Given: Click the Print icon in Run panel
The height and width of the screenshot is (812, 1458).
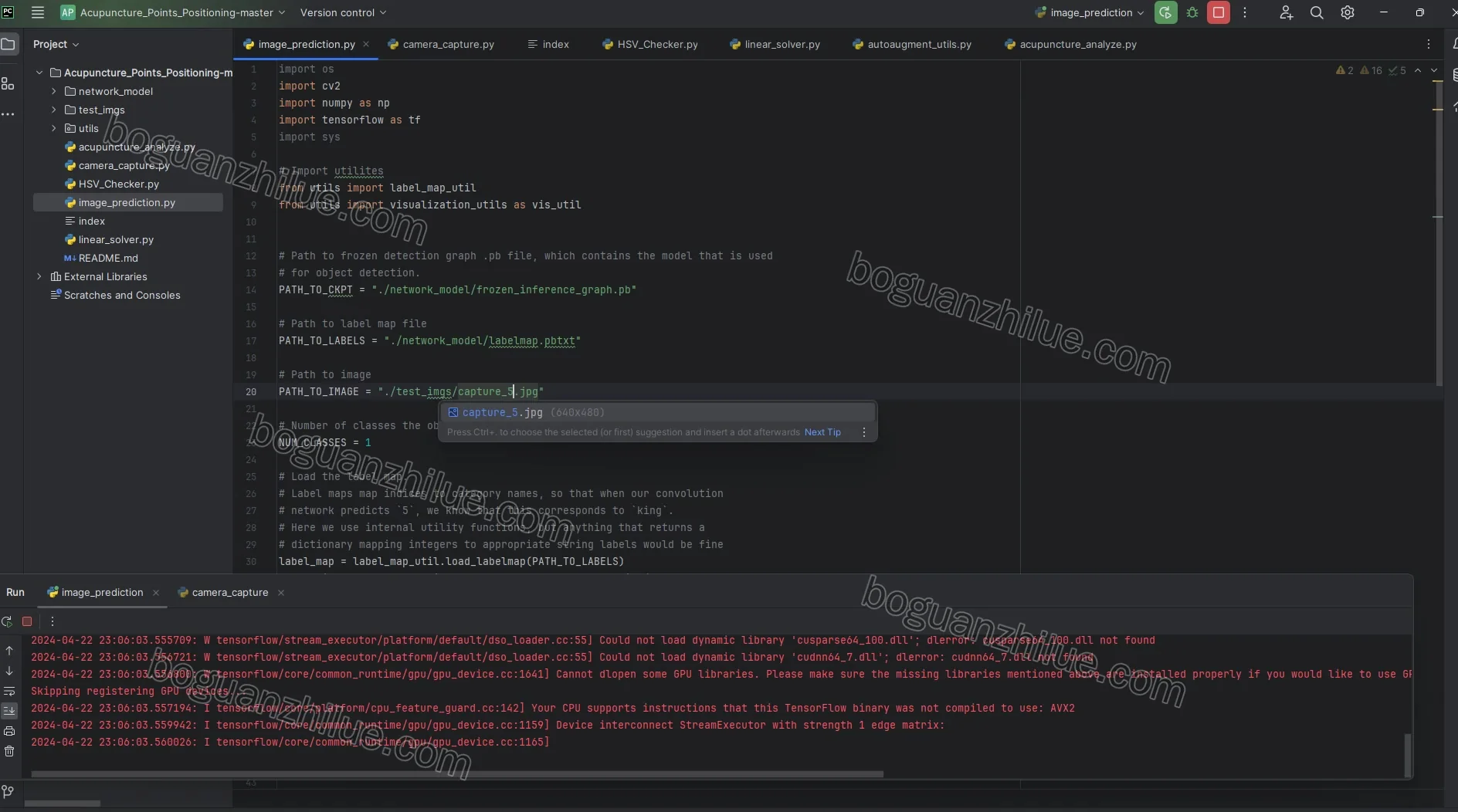Looking at the screenshot, I should 9,731.
